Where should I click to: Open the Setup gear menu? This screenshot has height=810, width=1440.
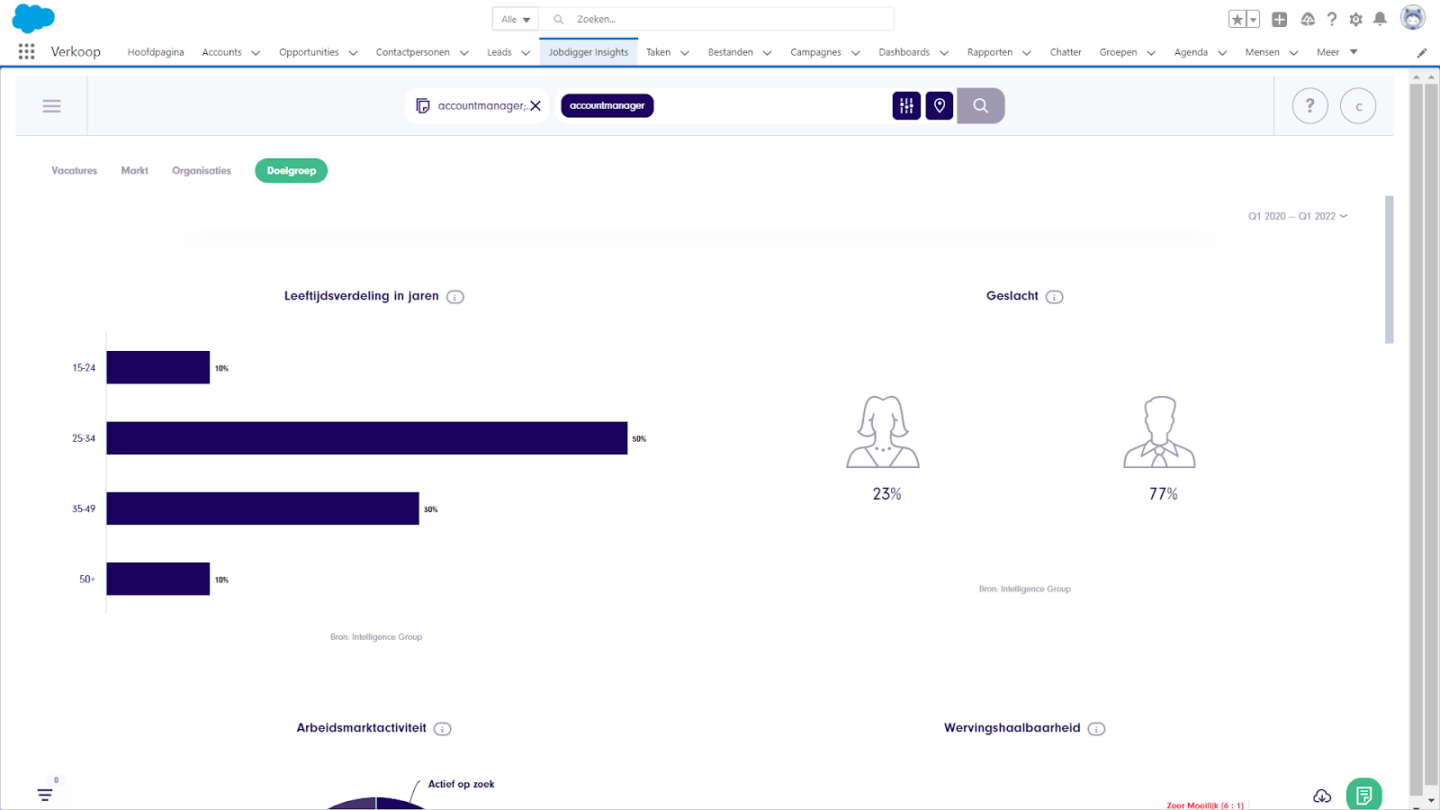[x=1356, y=19]
